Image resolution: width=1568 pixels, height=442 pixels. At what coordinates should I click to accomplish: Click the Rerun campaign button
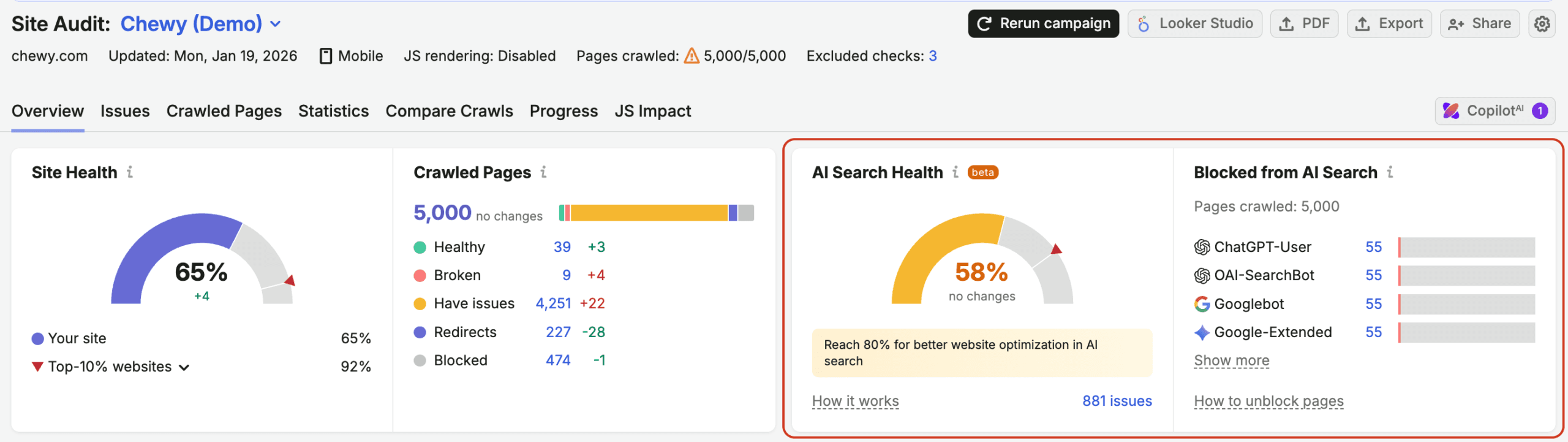[1044, 24]
